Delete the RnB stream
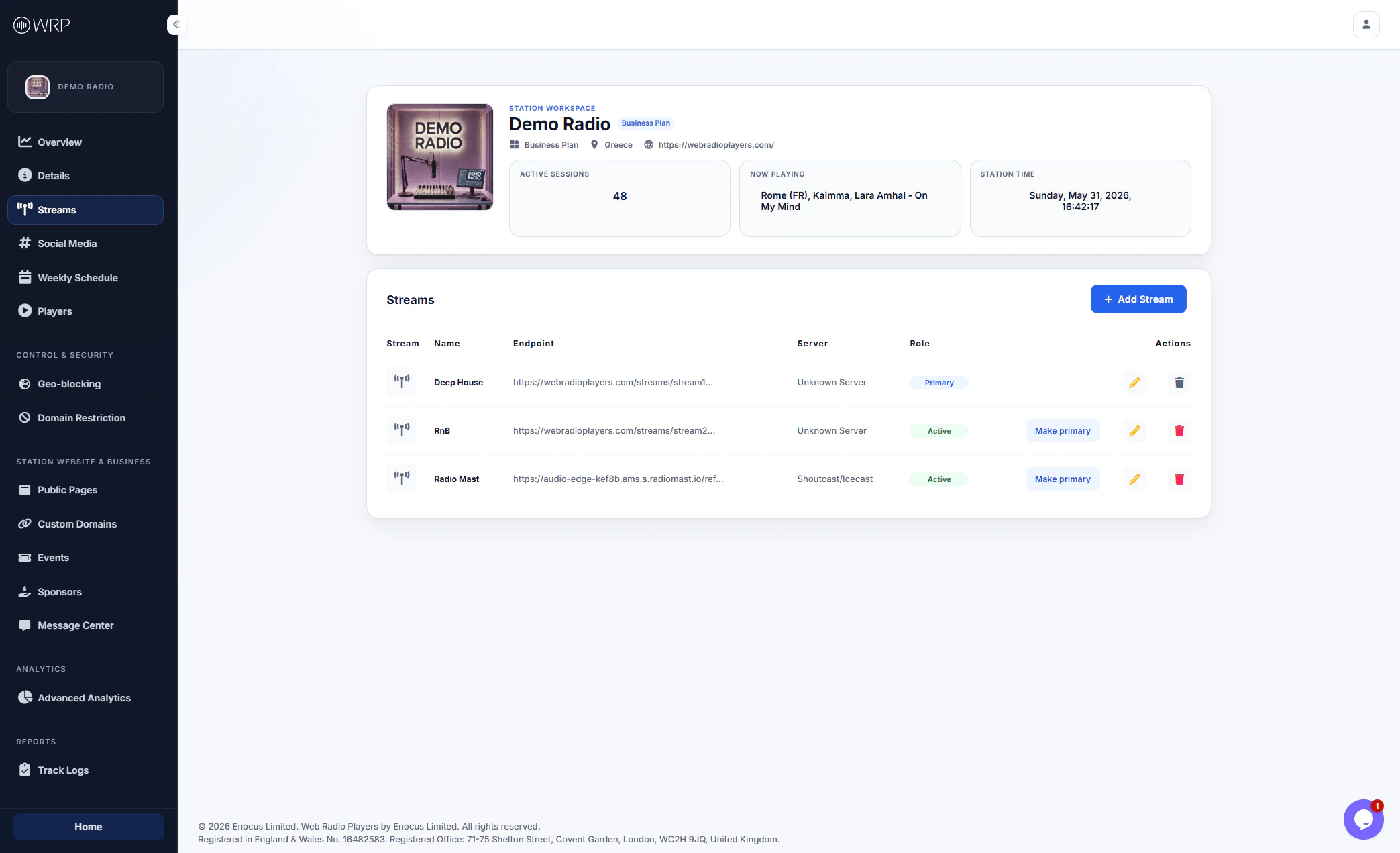This screenshot has height=853, width=1400. [x=1179, y=431]
